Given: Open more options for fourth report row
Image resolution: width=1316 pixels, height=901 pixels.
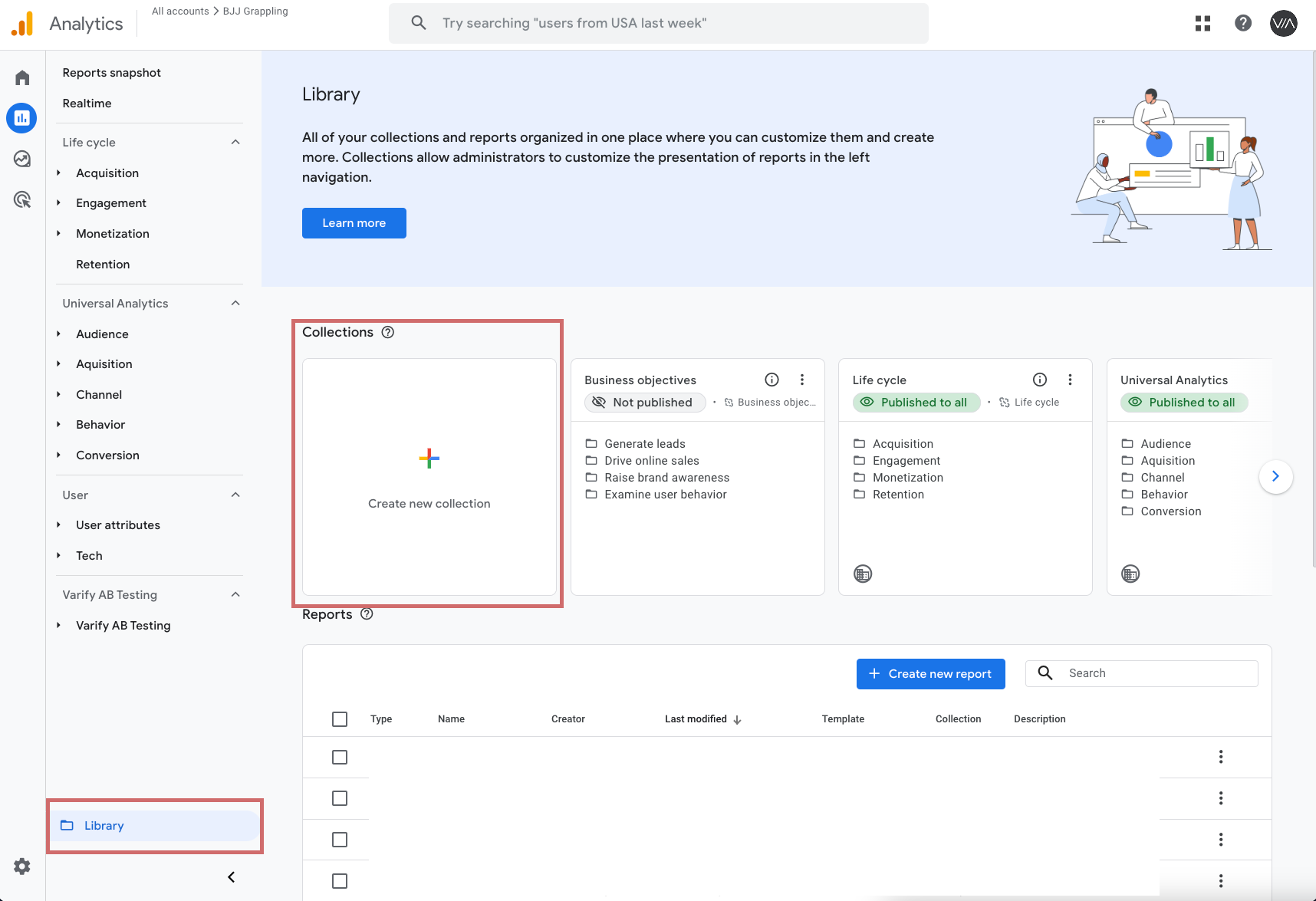Looking at the screenshot, I should tap(1221, 881).
